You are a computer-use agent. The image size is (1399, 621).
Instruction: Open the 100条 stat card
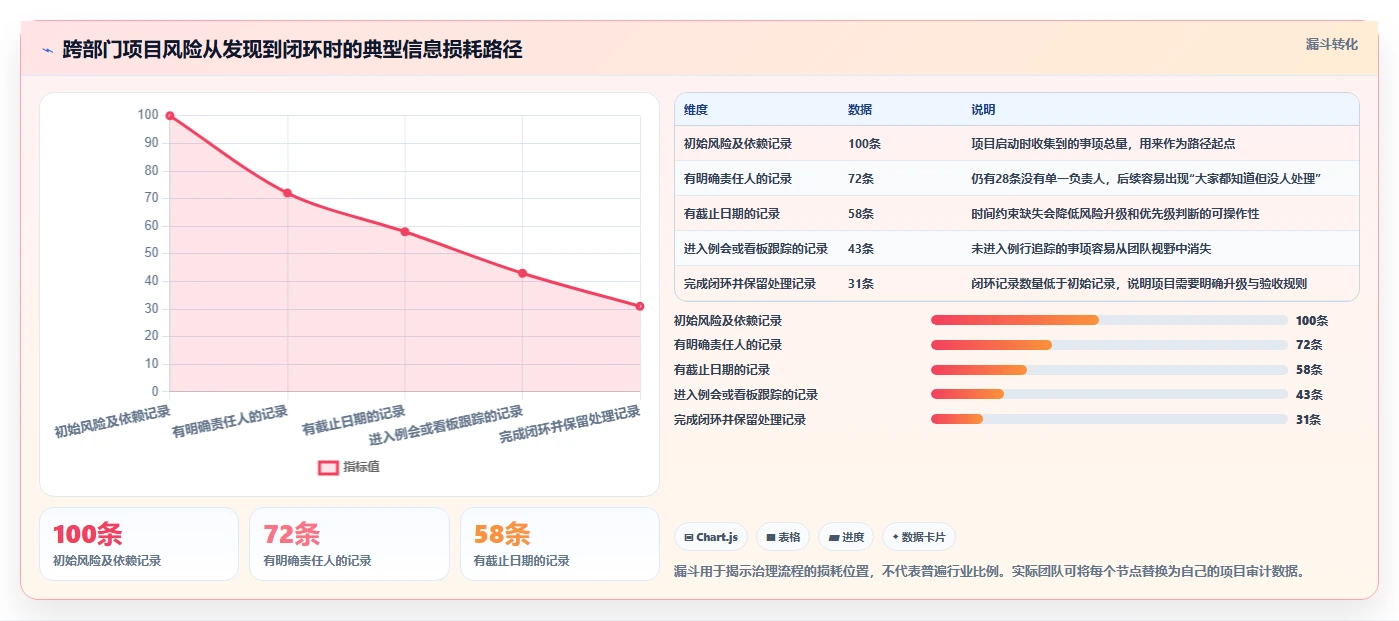(x=139, y=544)
